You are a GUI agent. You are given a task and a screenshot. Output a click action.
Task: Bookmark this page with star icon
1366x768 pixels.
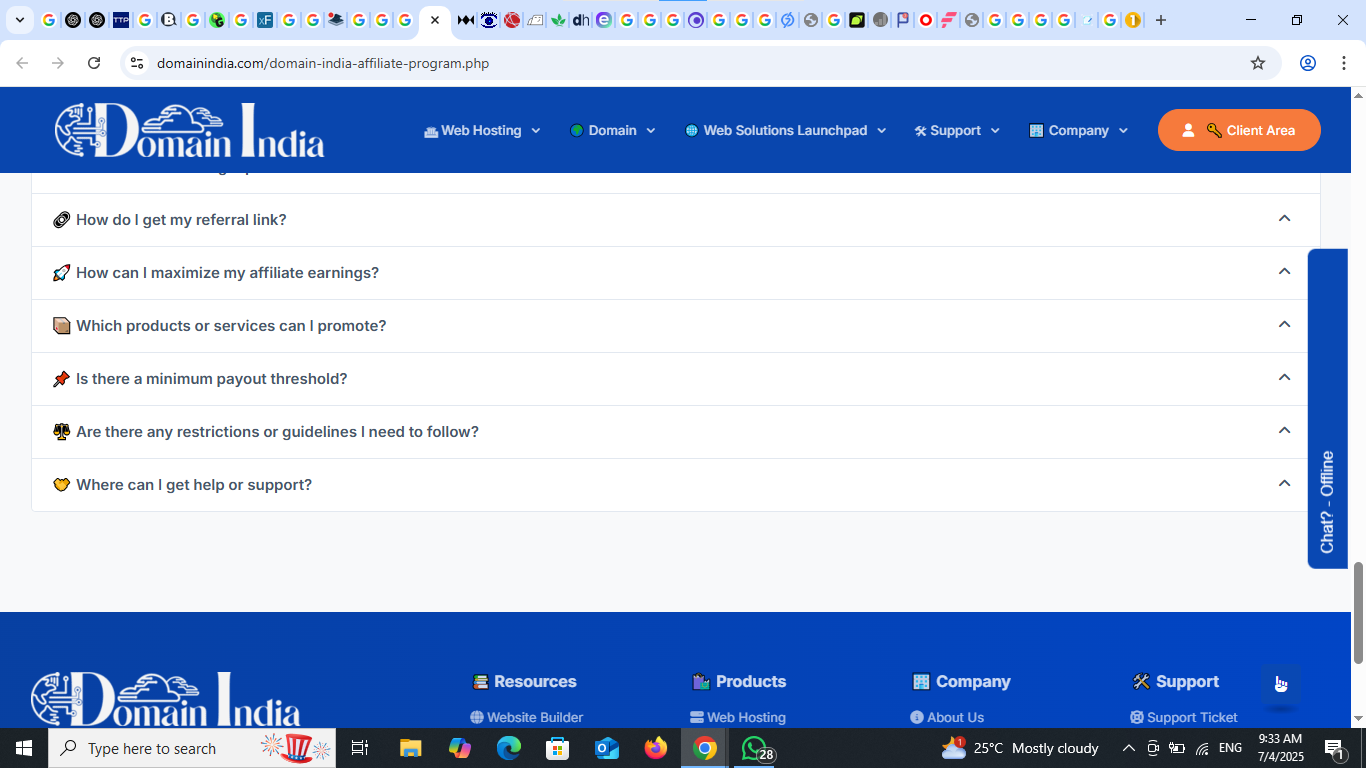(x=1258, y=63)
